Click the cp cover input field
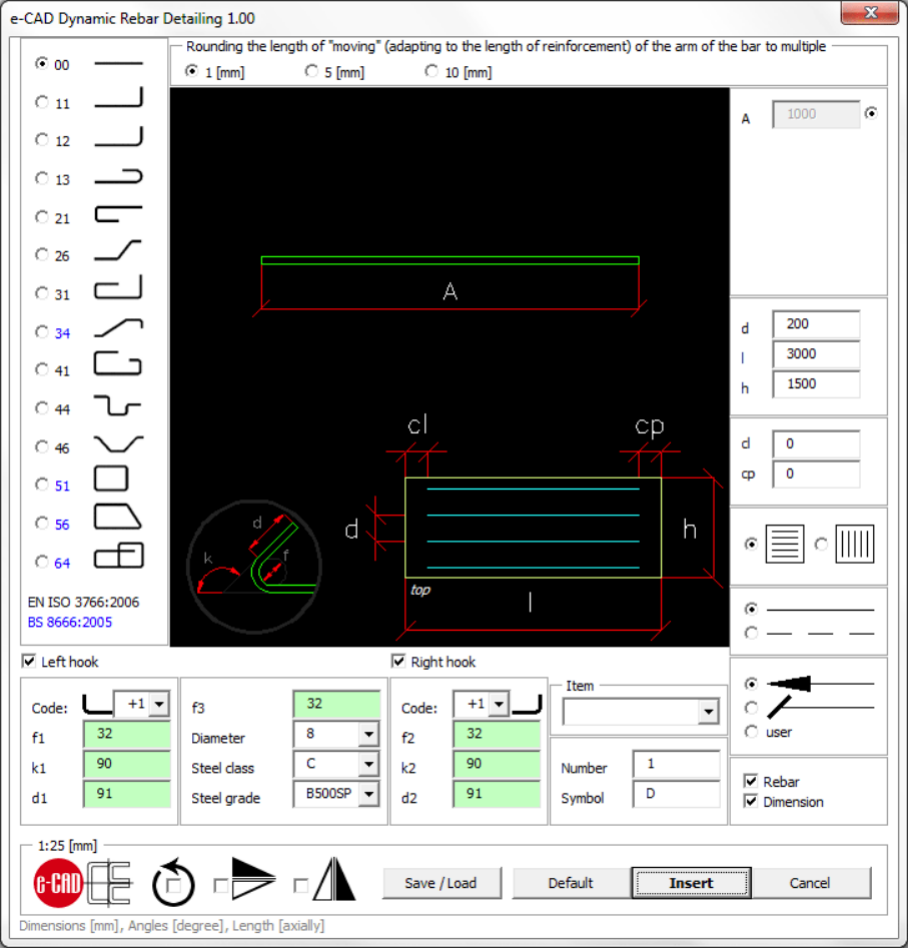This screenshot has width=908, height=948. point(816,474)
